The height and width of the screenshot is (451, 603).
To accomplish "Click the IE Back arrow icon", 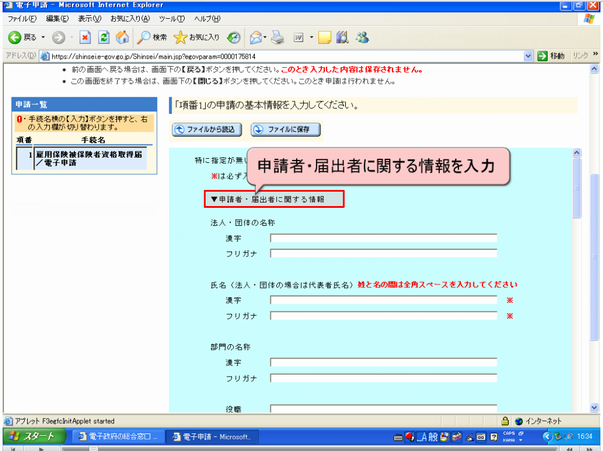I will coord(15,37).
